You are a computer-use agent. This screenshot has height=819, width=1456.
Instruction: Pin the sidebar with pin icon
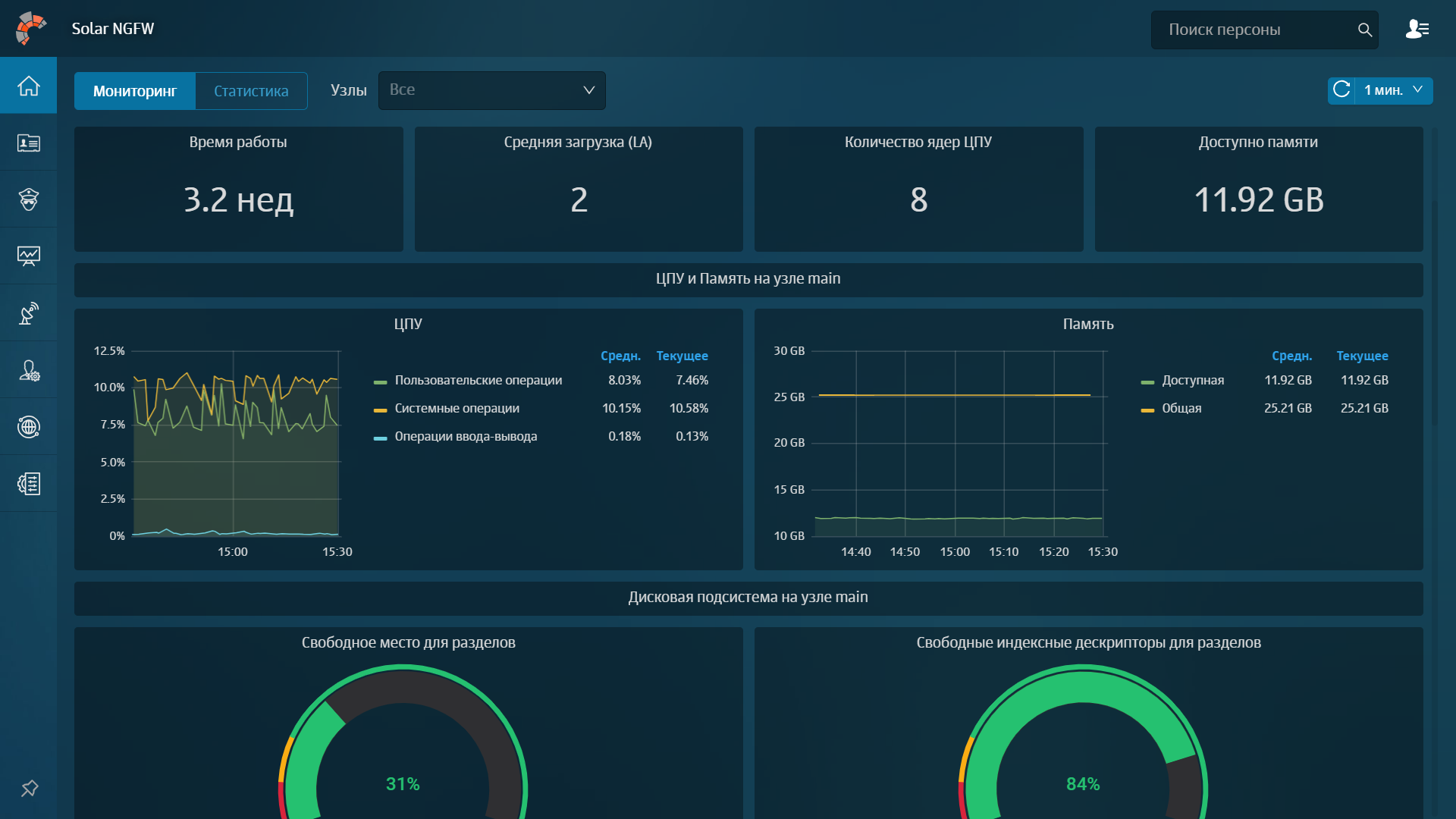tap(29, 789)
